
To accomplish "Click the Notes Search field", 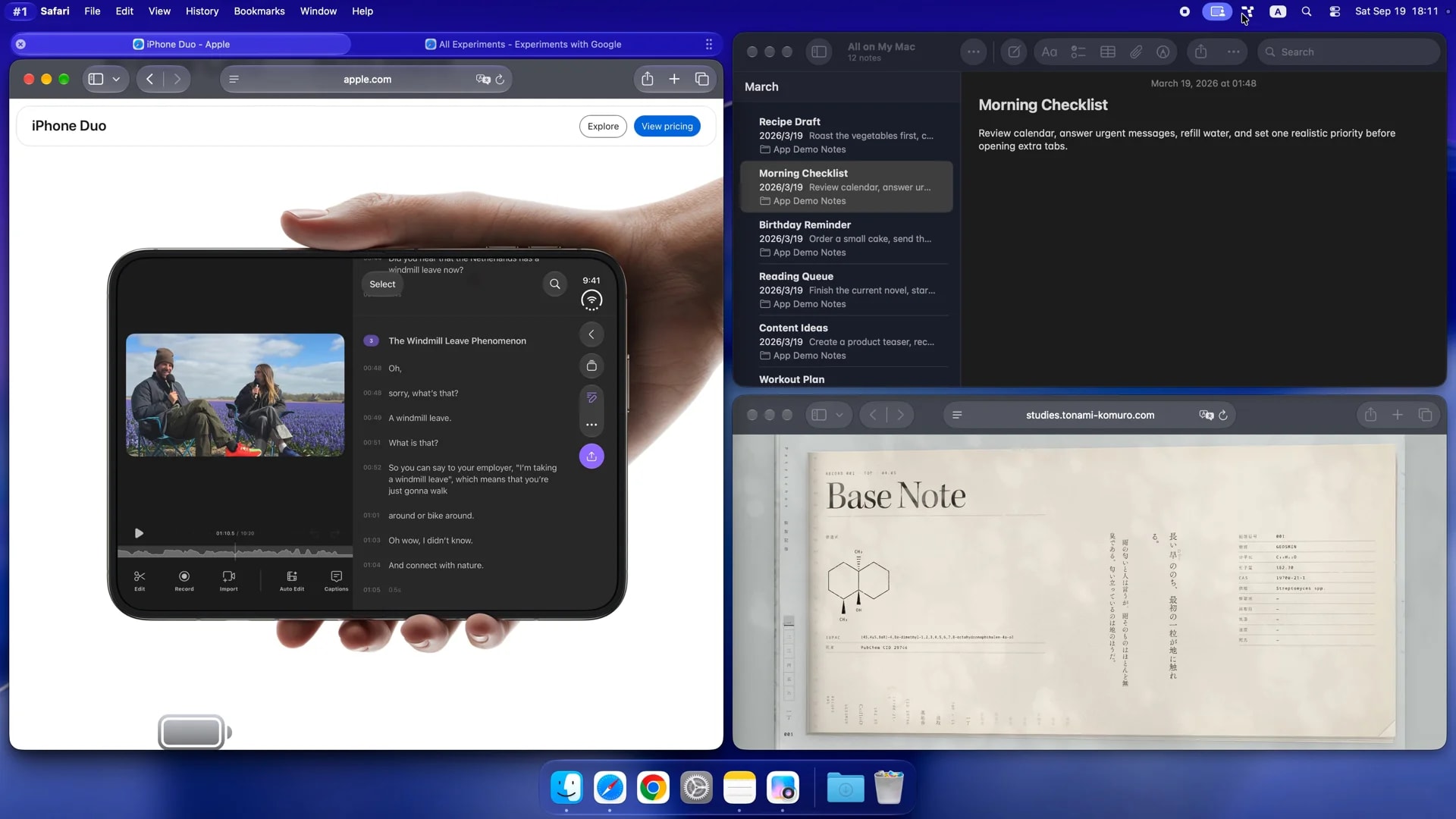I will tap(1348, 52).
